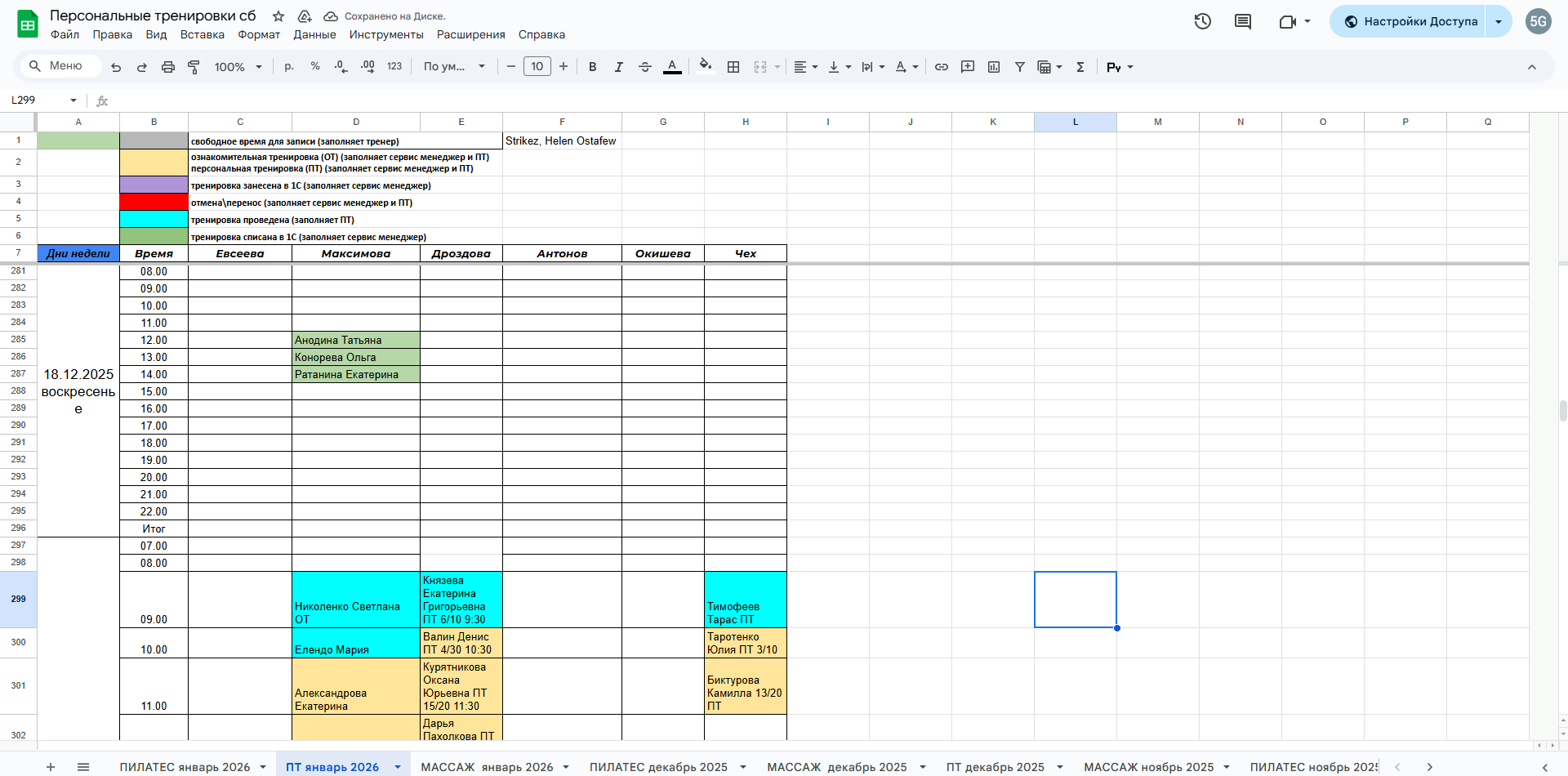Switch to ПТ декабрь 2025 sheet tab
The height and width of the screenshot is (776, 1568).
click(995, 767)
